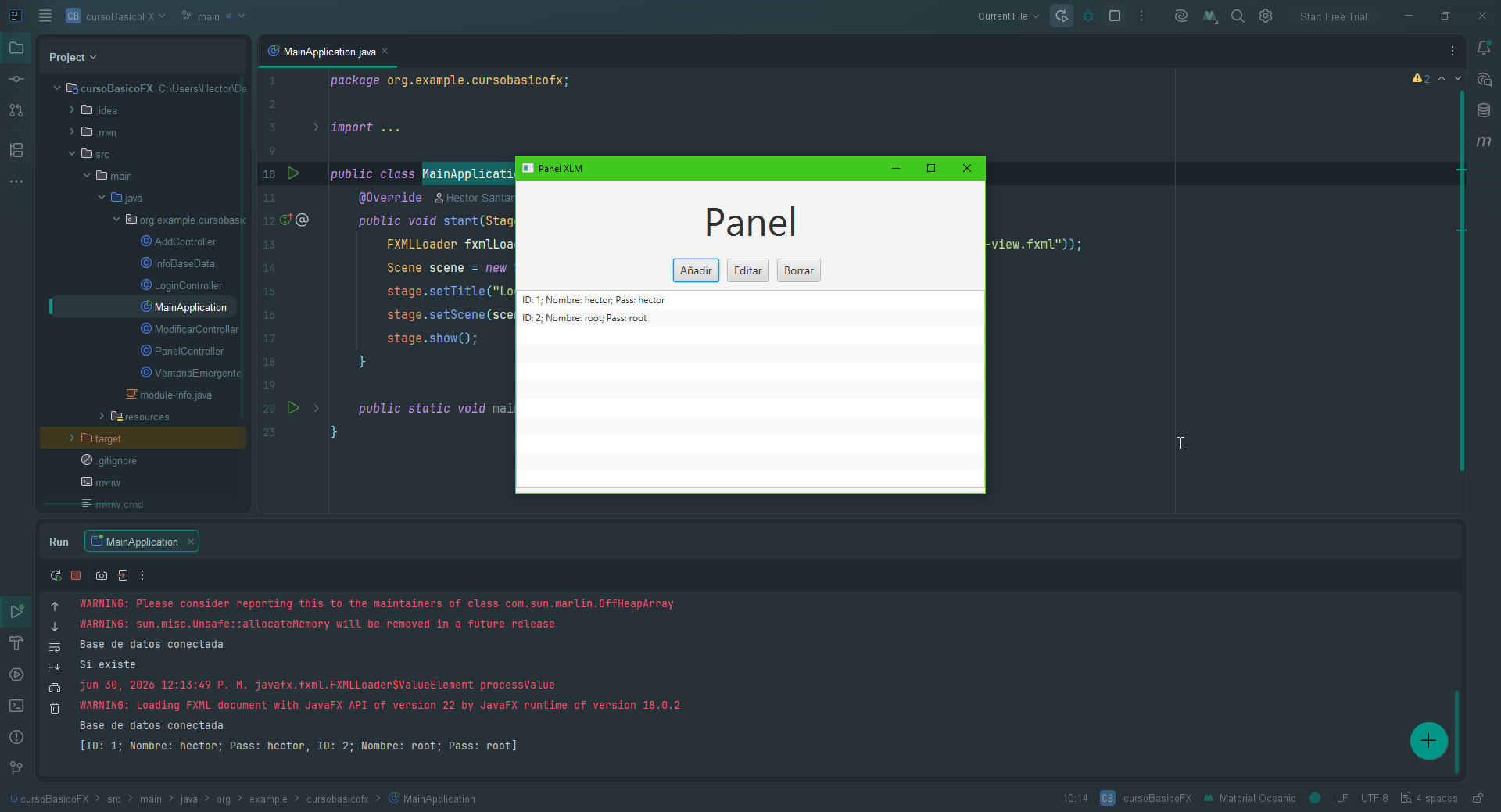Close the MainApplication.java editor tab

click(x=385, y=52)
